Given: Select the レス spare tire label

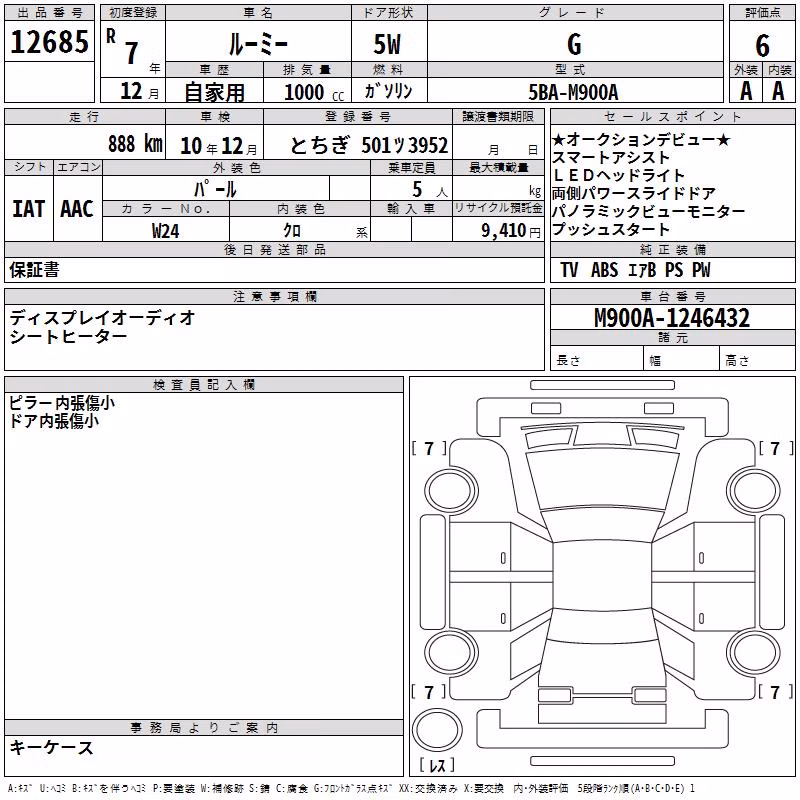Looking at the screenshot, I should point(437,765).
